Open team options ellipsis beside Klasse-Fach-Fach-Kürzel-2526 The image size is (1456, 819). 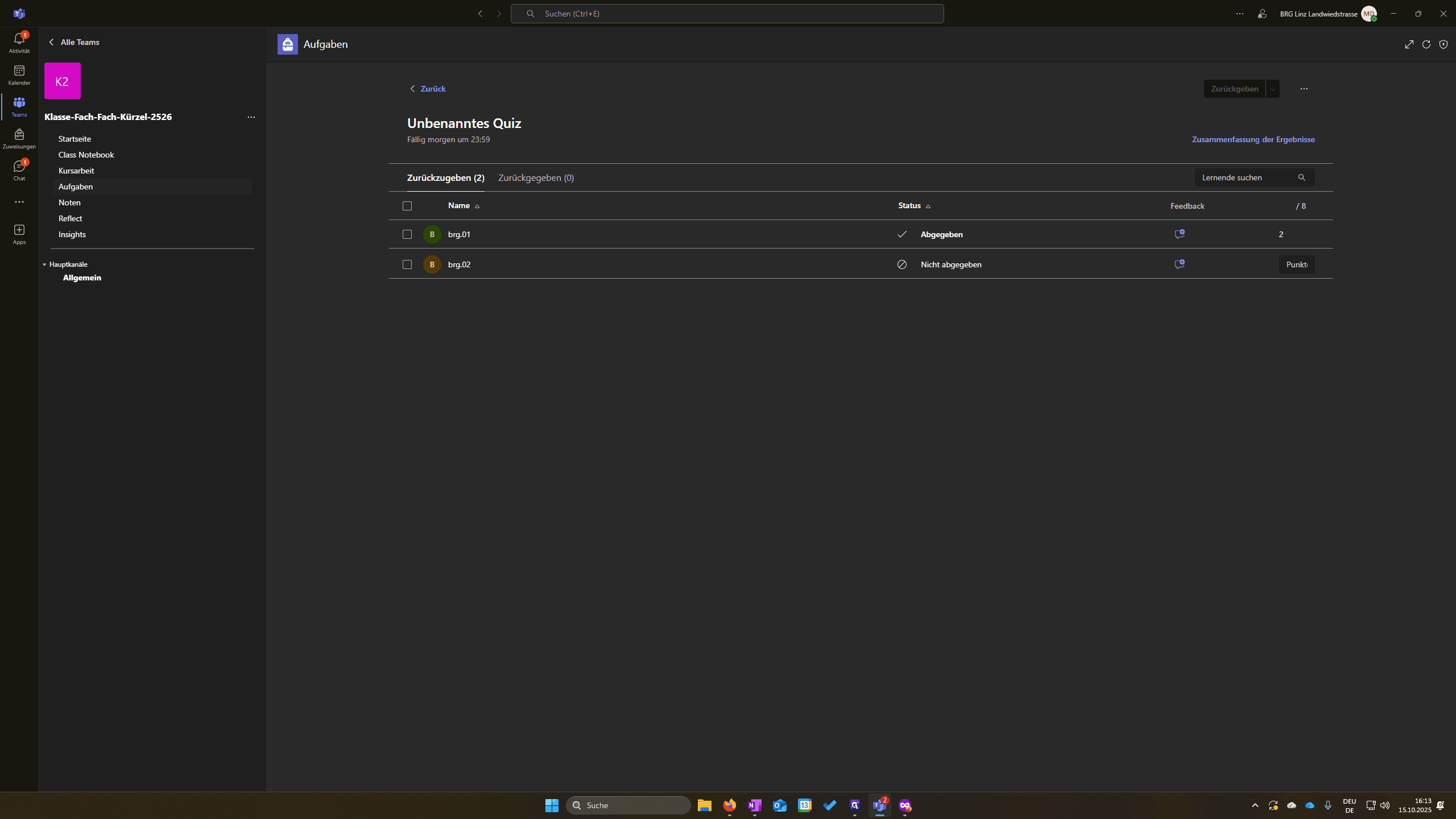[251, 117]
